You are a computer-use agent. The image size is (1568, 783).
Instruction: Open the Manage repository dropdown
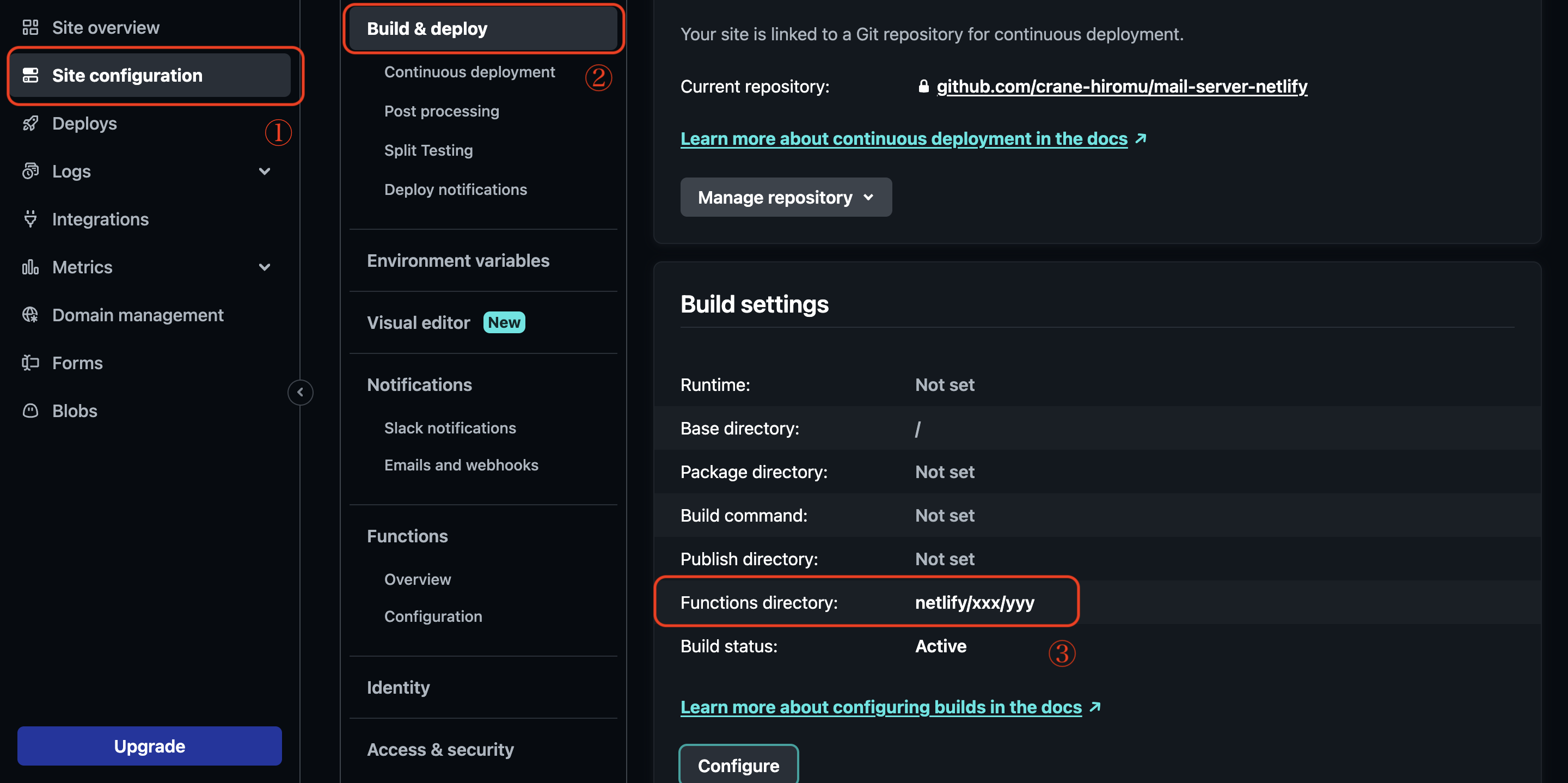pyautogui.click(x=785, y=197)
